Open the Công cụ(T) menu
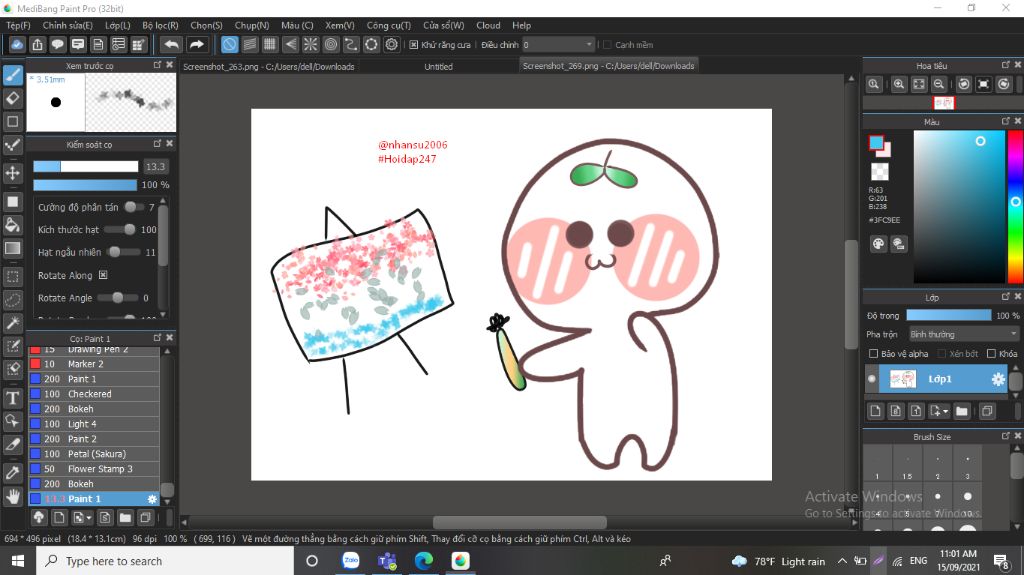 (x=389, y=25)
